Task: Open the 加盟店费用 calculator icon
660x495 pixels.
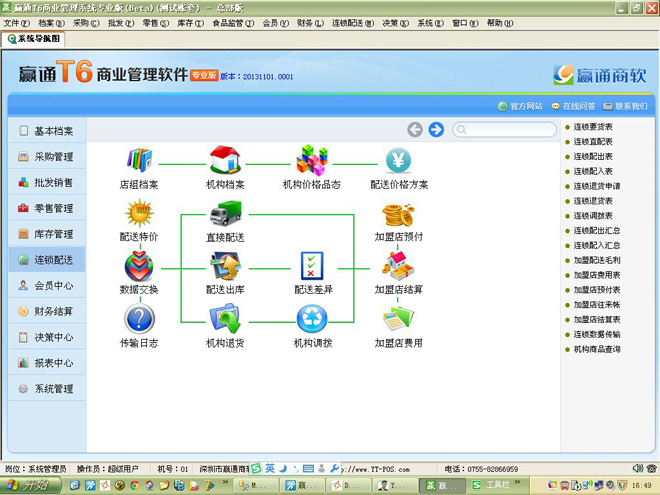Action: pos(398,319)
